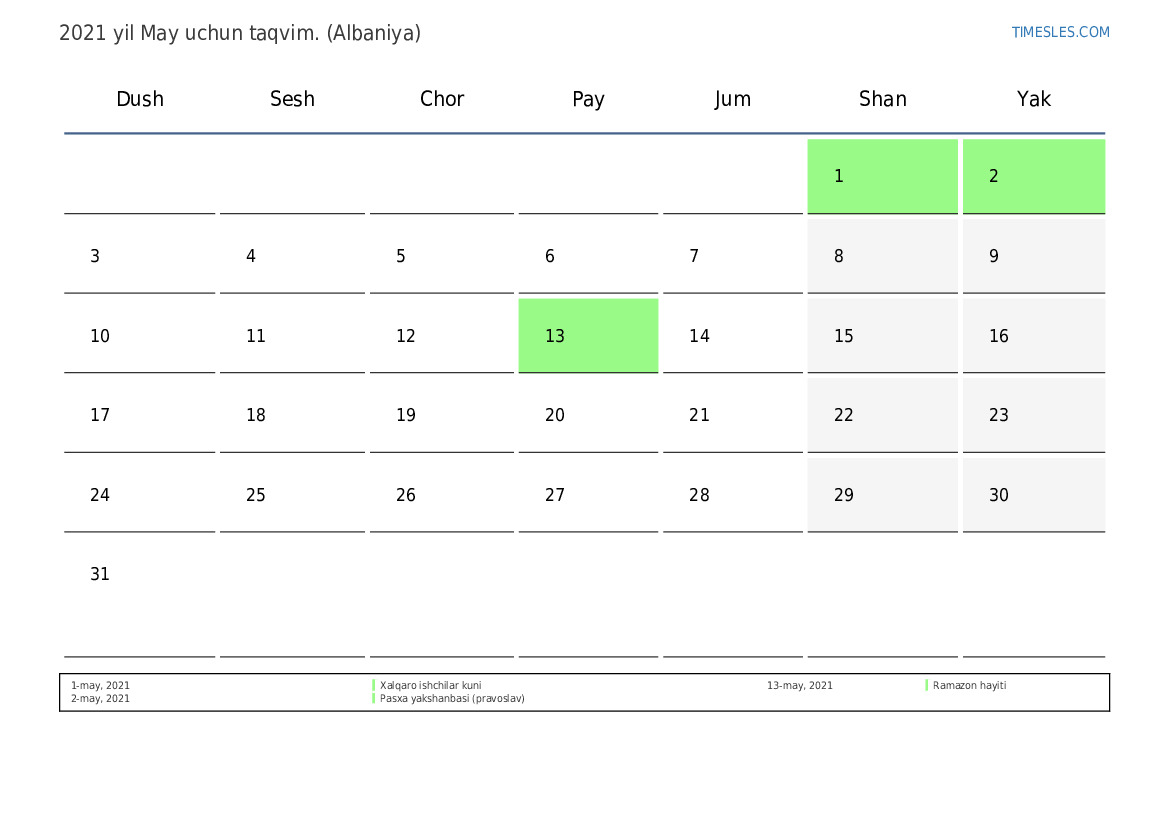Click the calendar title for May 2021

[x=240, y=33]
